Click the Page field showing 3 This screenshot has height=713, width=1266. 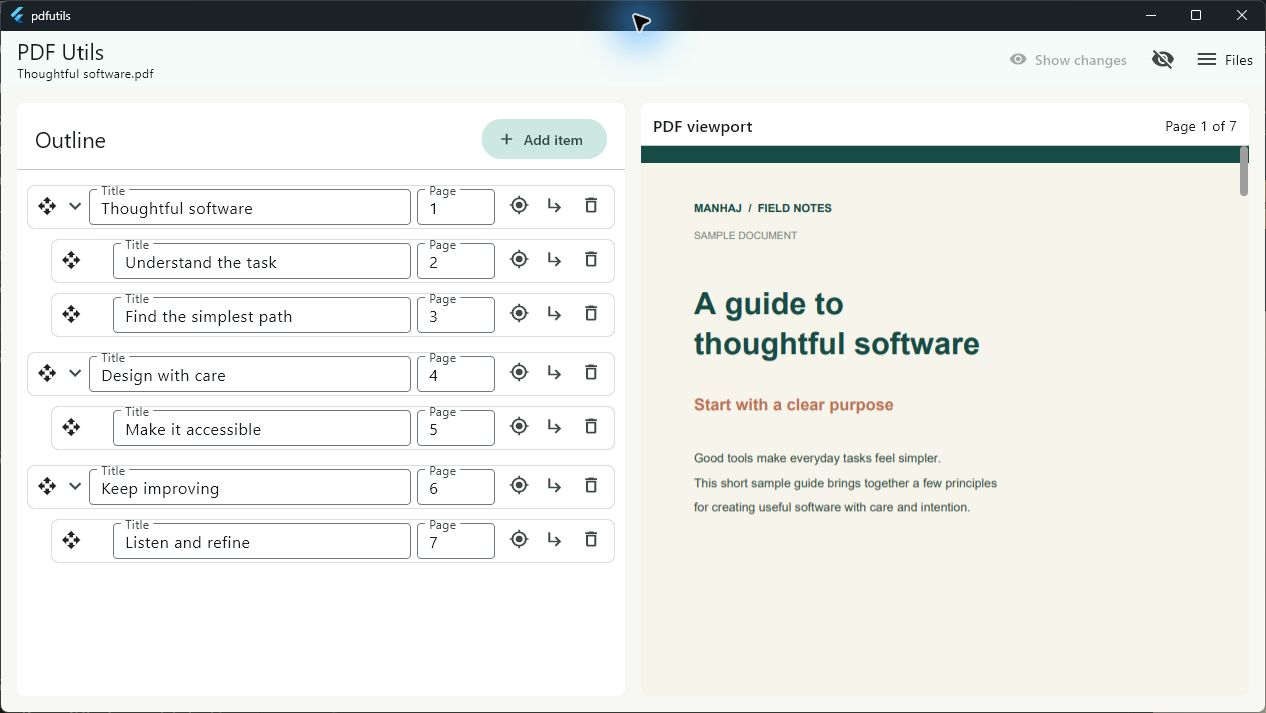click(x=456, y=315)
